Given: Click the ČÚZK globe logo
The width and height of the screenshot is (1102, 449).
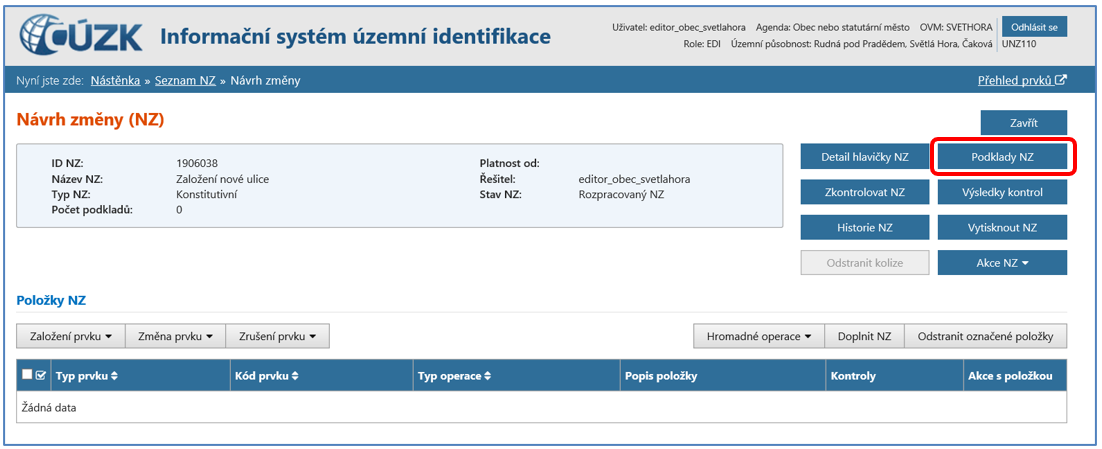Looking at the screenshot, I should click(44, 36).
